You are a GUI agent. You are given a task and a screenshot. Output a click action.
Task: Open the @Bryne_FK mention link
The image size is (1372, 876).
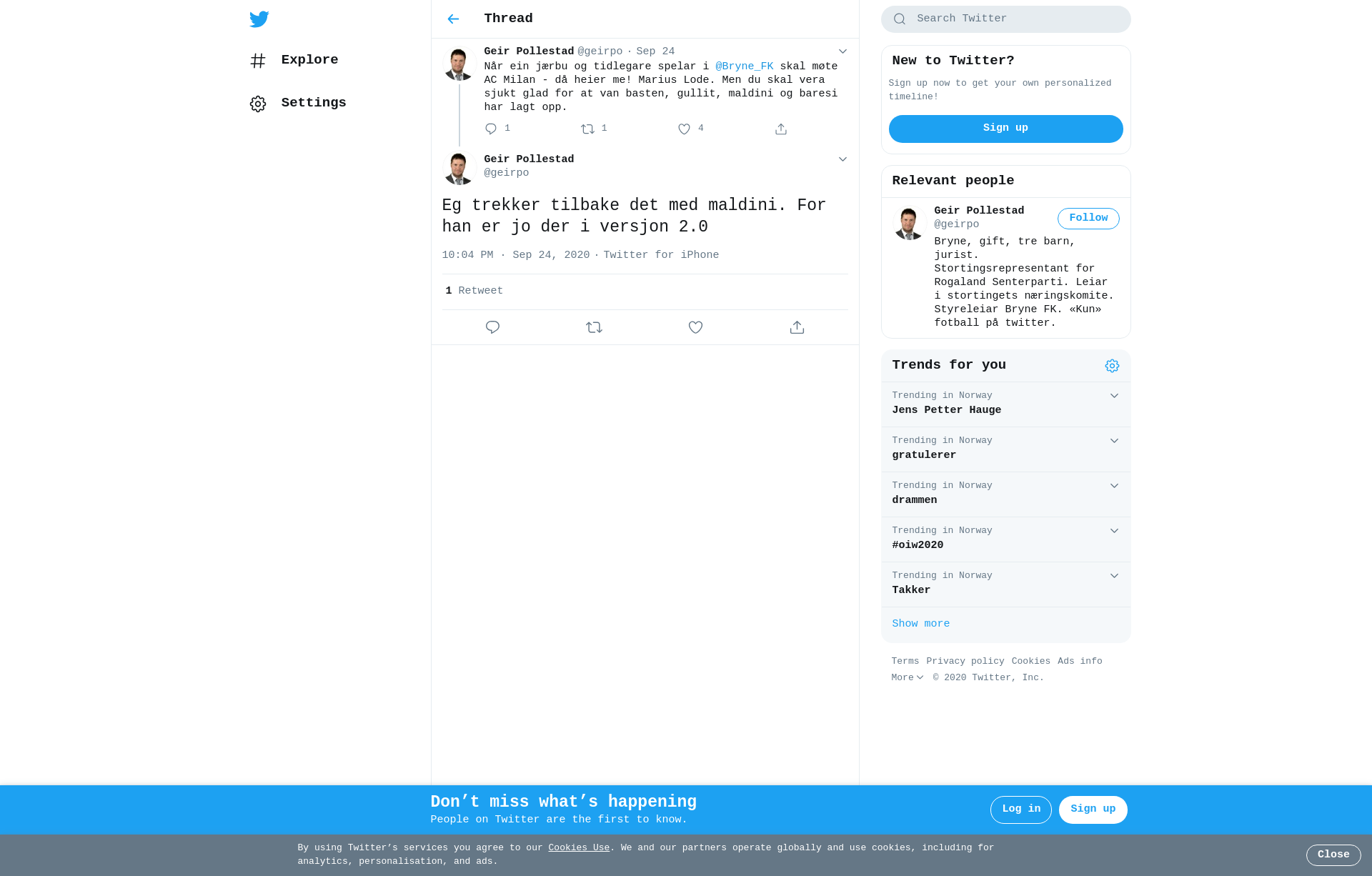744,66
